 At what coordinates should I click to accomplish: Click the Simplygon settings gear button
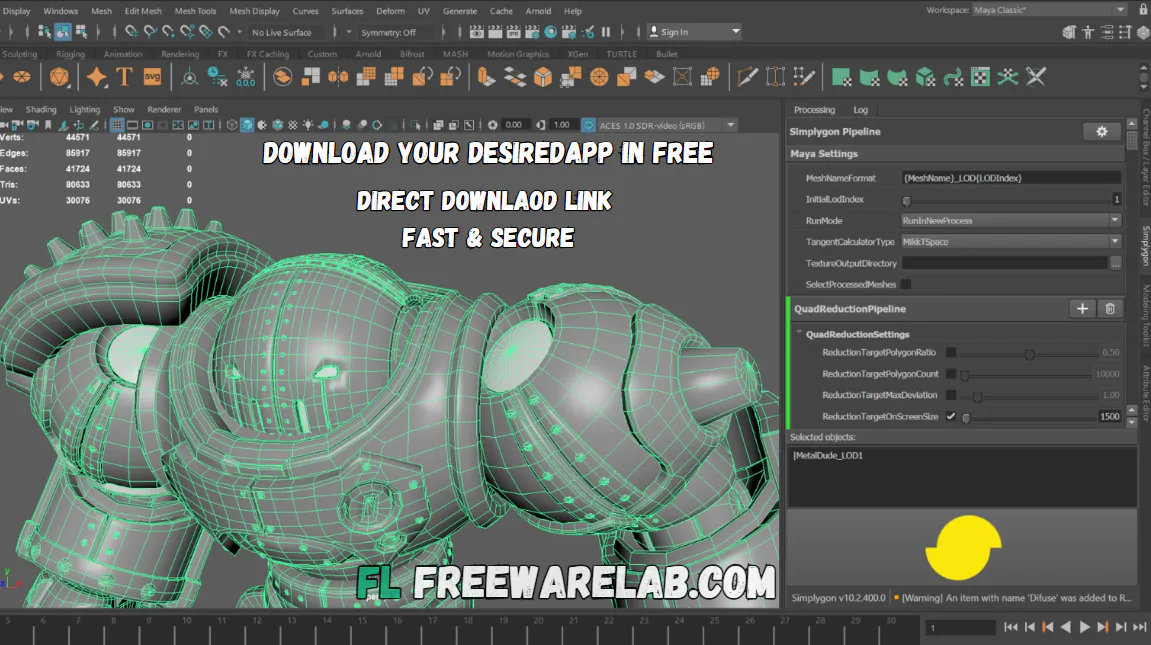pyautogui.click(x=1101, y=131)
